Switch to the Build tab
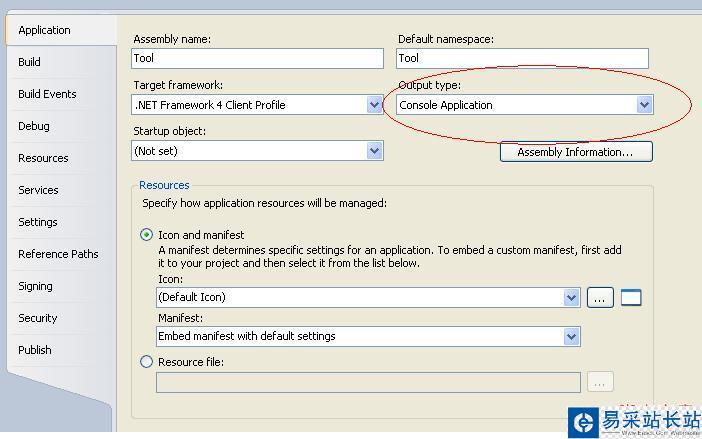Image resolution: width=702 pixels, height=439 pixels. point(30,62)
